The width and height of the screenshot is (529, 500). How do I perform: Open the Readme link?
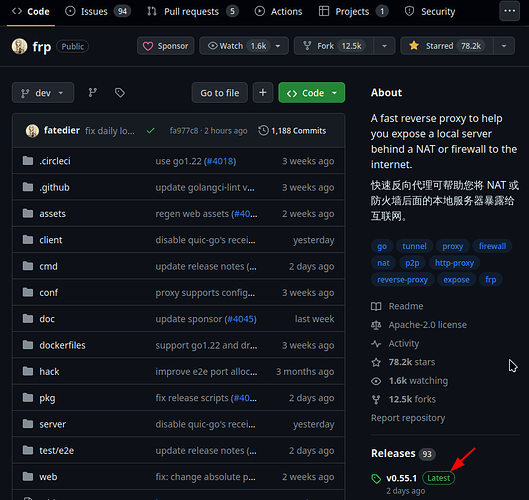pyautogui.click(x=406, y=306)
